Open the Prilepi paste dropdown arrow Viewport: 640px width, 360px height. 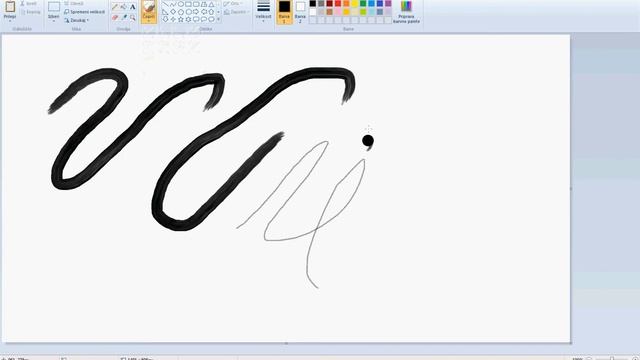[10, 21]
